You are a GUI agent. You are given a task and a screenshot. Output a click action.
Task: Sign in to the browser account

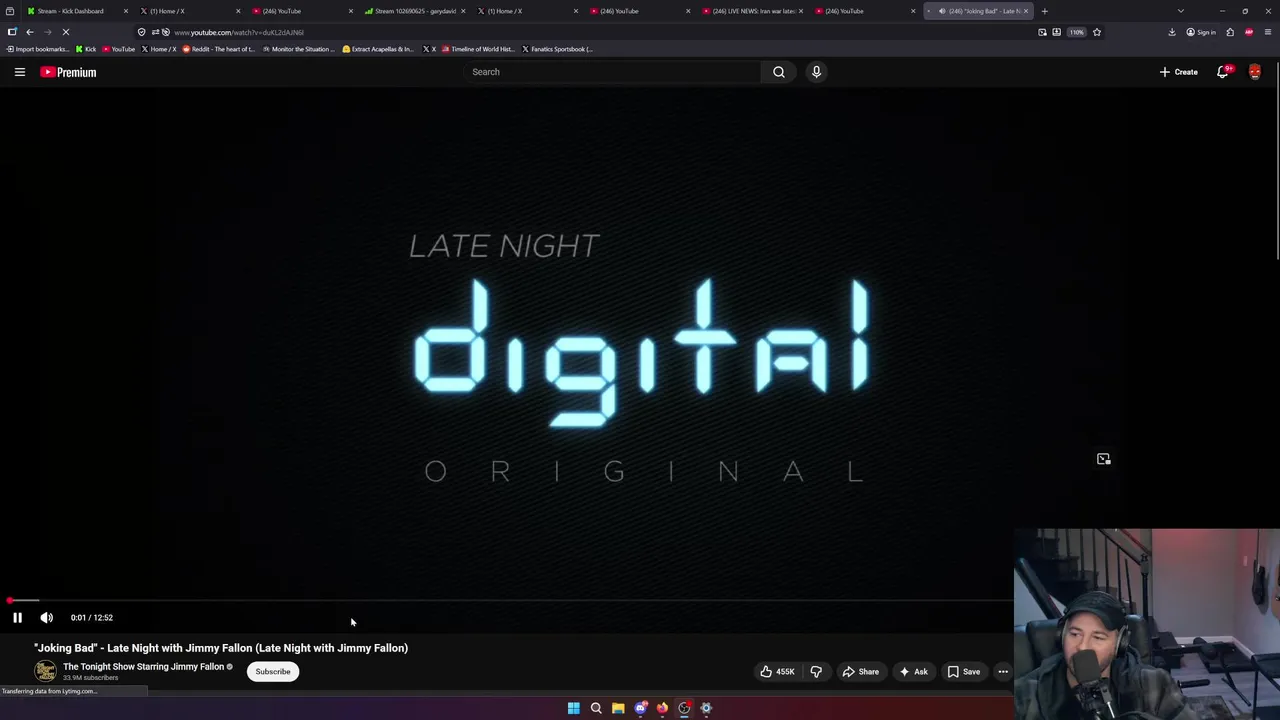pos(1201,32)
